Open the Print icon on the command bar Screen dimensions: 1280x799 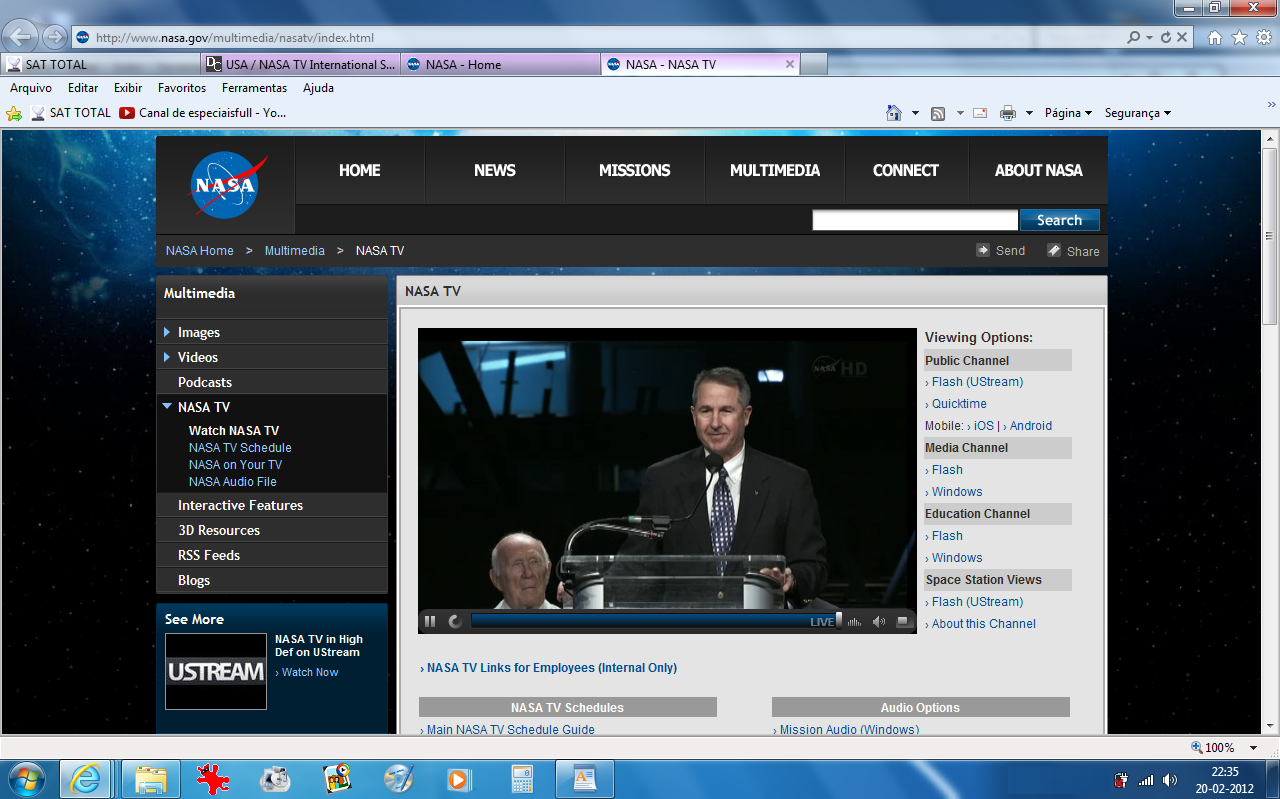[x=1007, y=112]
